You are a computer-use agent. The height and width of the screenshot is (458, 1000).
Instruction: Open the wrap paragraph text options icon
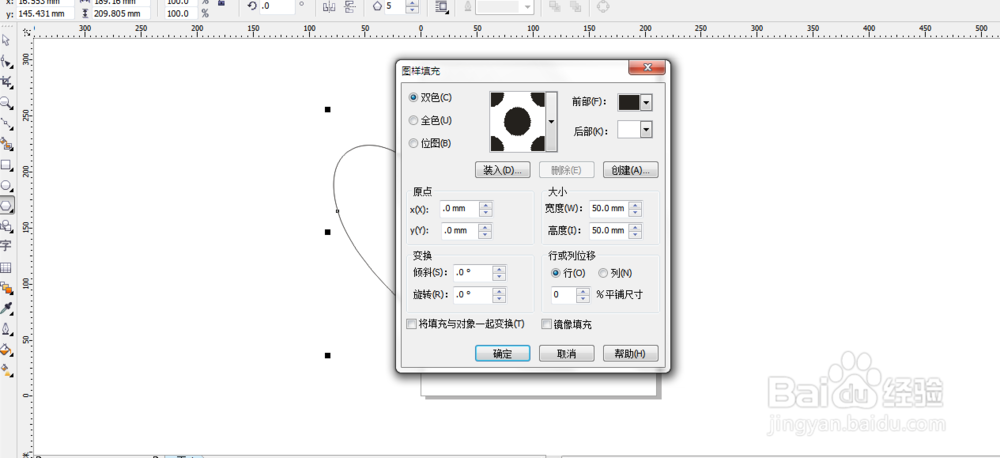coord(441,6)
